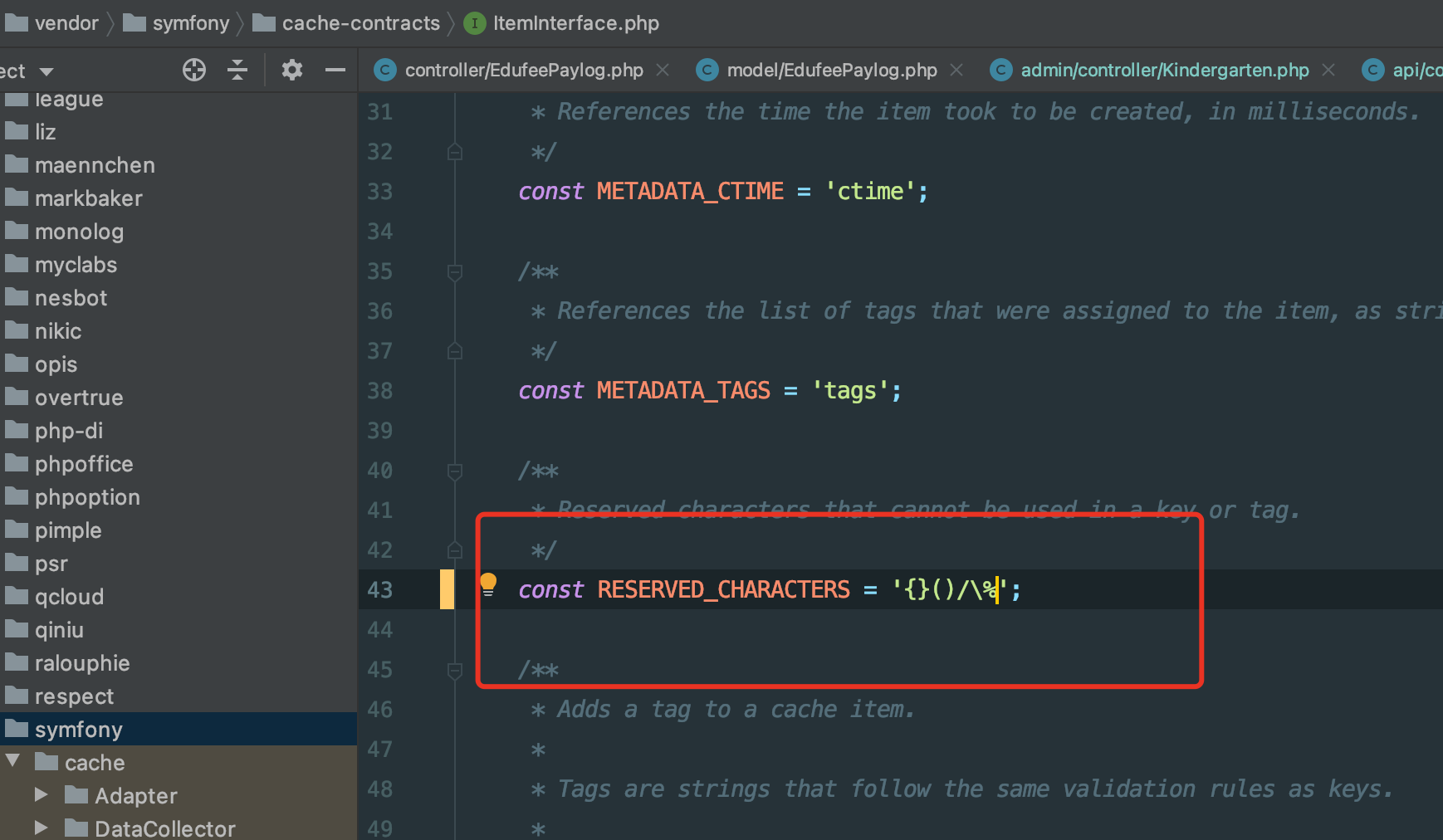Click the 'ctime' string value
The image size is (1443, 840).
(870, 191)
